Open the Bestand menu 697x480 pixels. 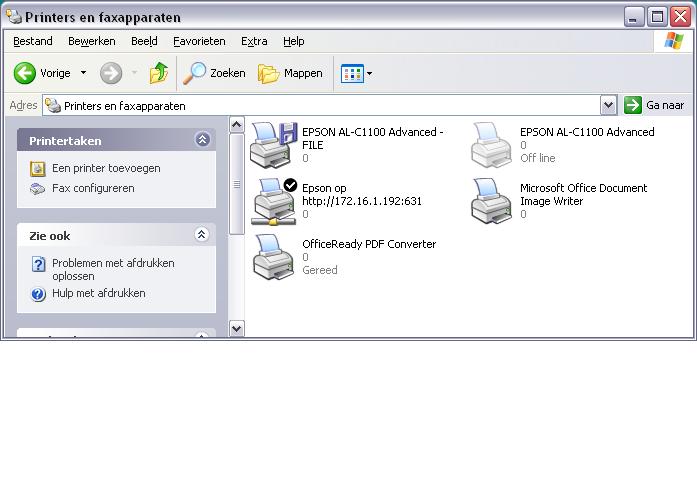tap(33, 41)
